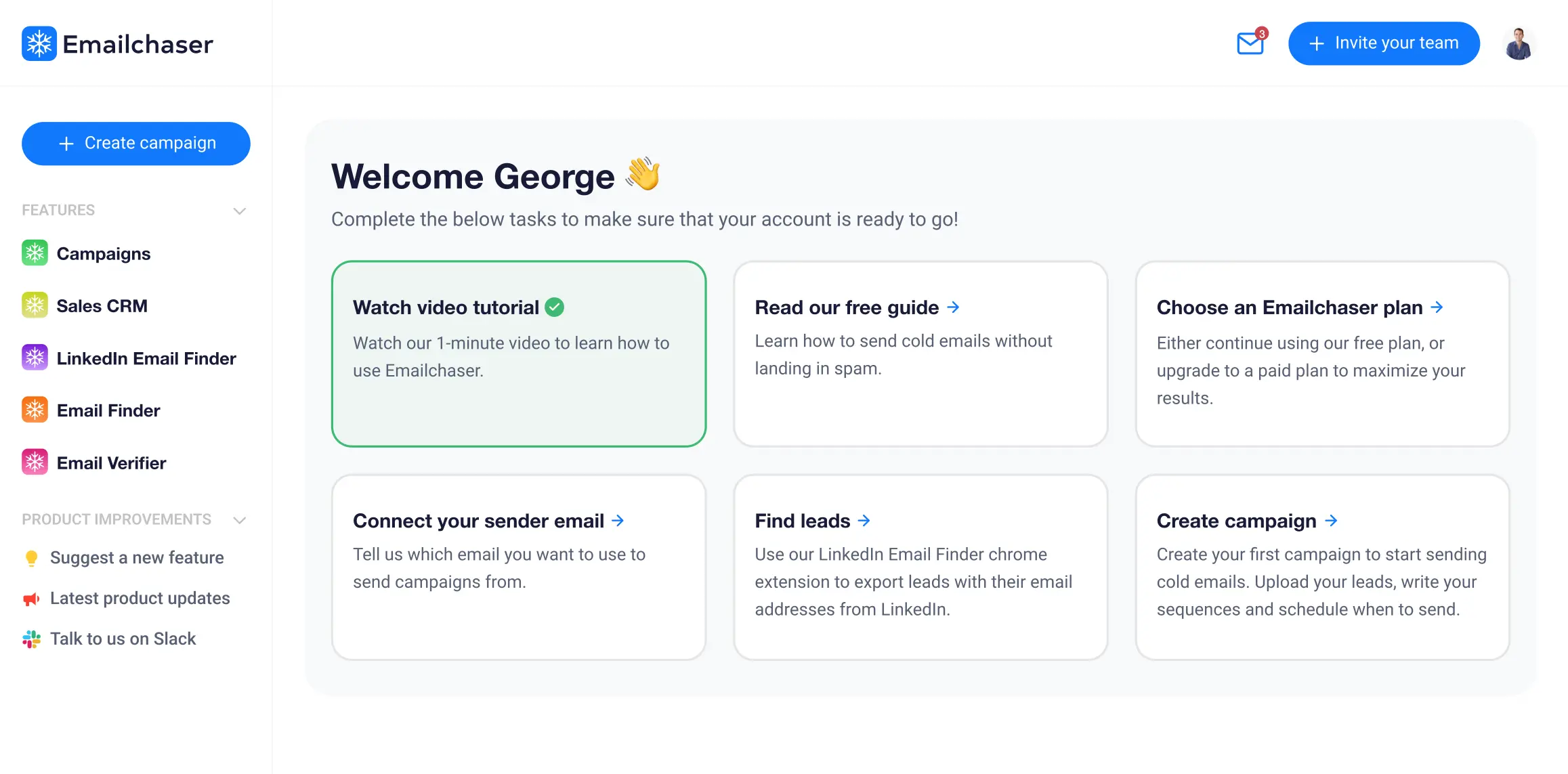The height and width of the screenshot is (774, 1568).
Task: Collapse the FEATURES section chevron
Action: tap(239, 211)
